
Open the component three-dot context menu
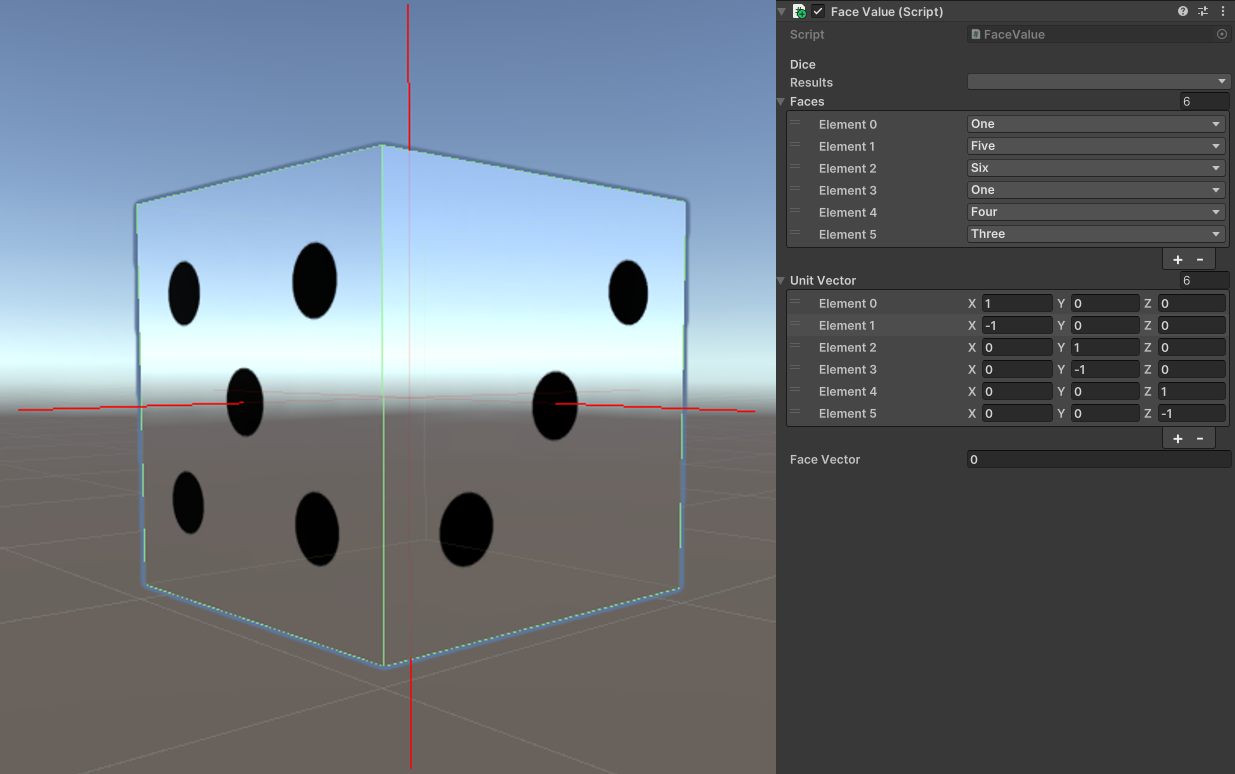click(1223, 11)
